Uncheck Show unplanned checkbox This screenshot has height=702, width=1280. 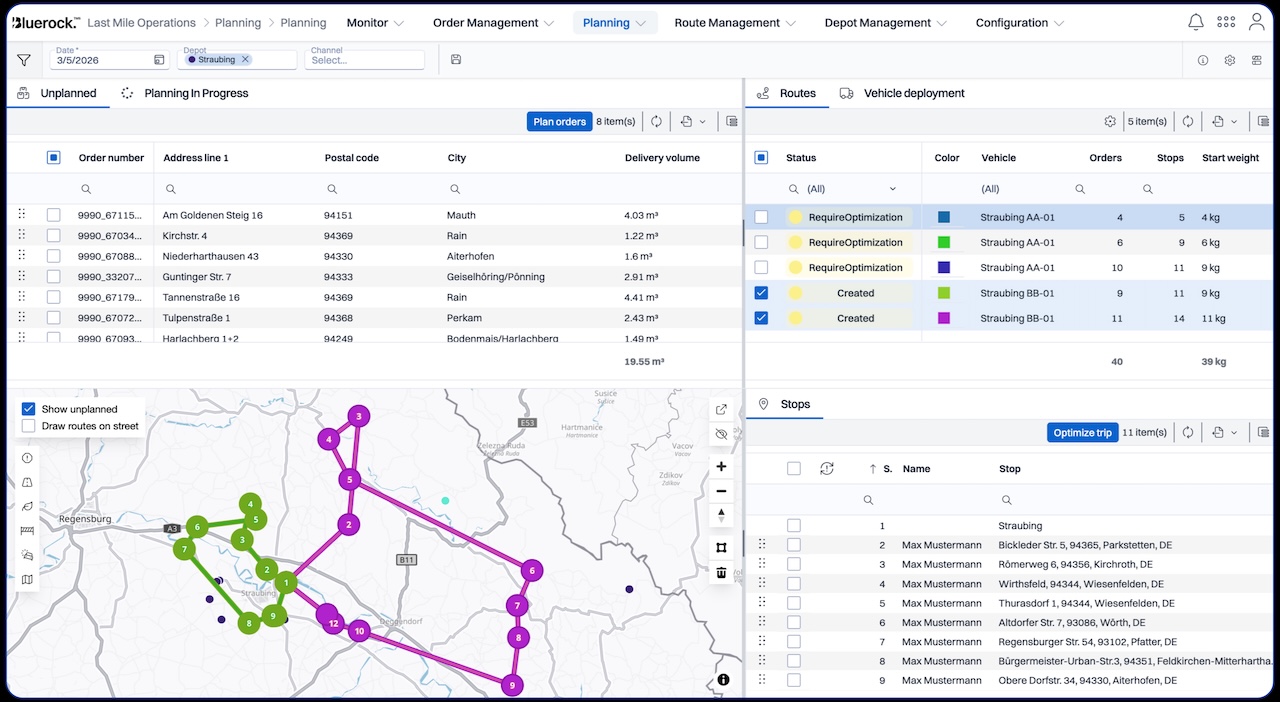[x=29, y=409]
